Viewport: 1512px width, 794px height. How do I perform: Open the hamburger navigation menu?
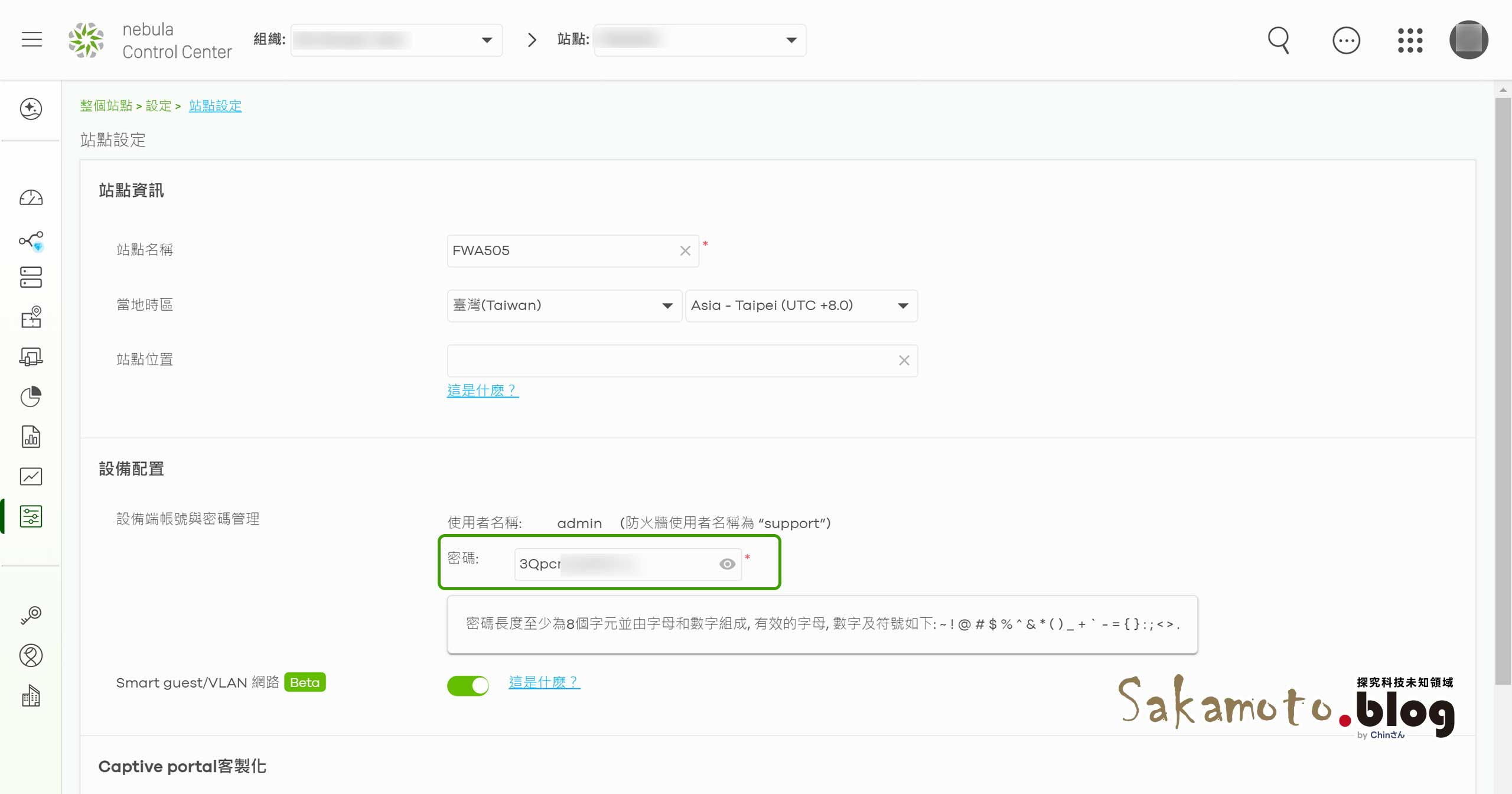[32, 40]
